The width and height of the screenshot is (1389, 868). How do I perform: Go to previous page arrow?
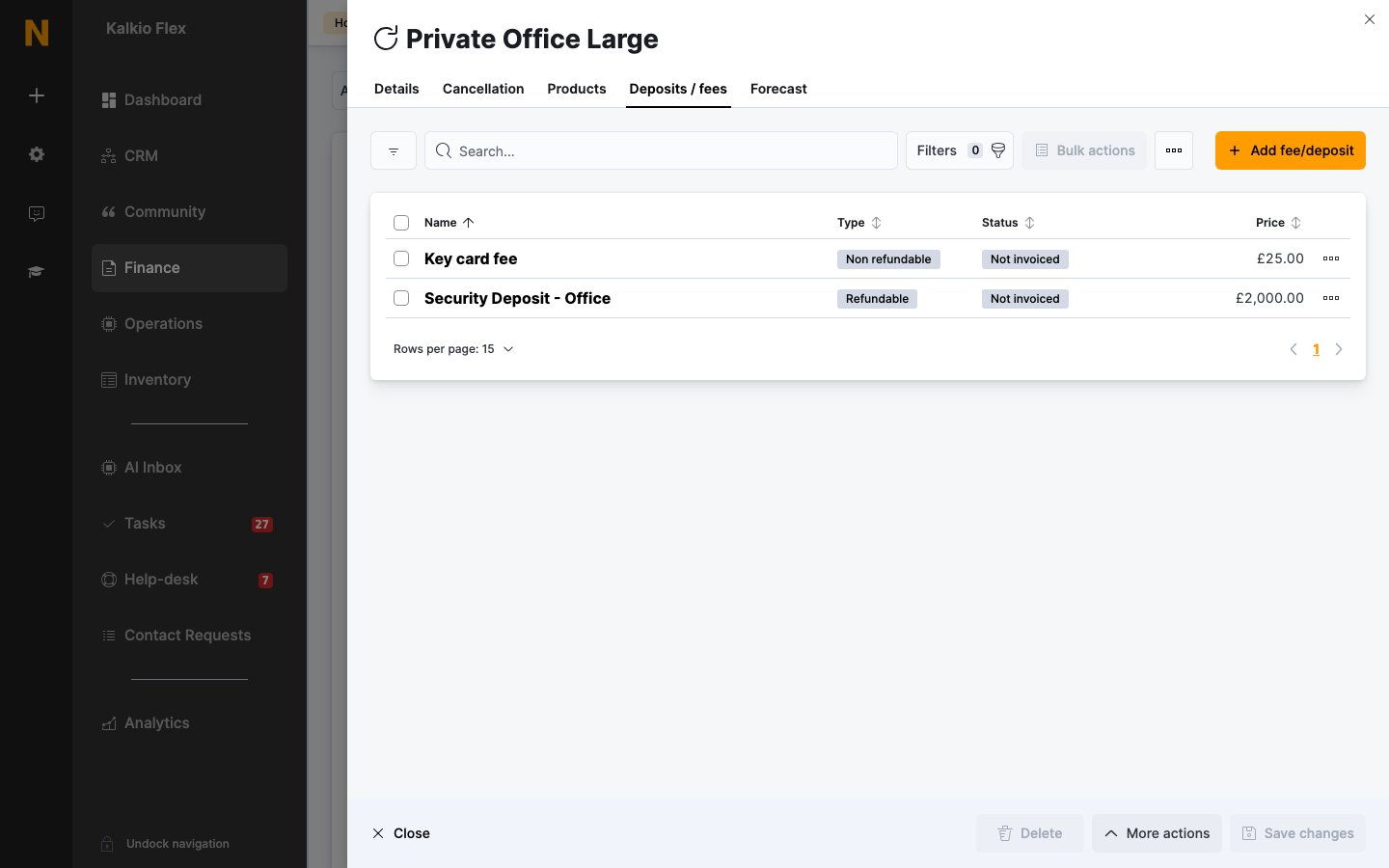pyautogui.click(x=1294, y=349)
